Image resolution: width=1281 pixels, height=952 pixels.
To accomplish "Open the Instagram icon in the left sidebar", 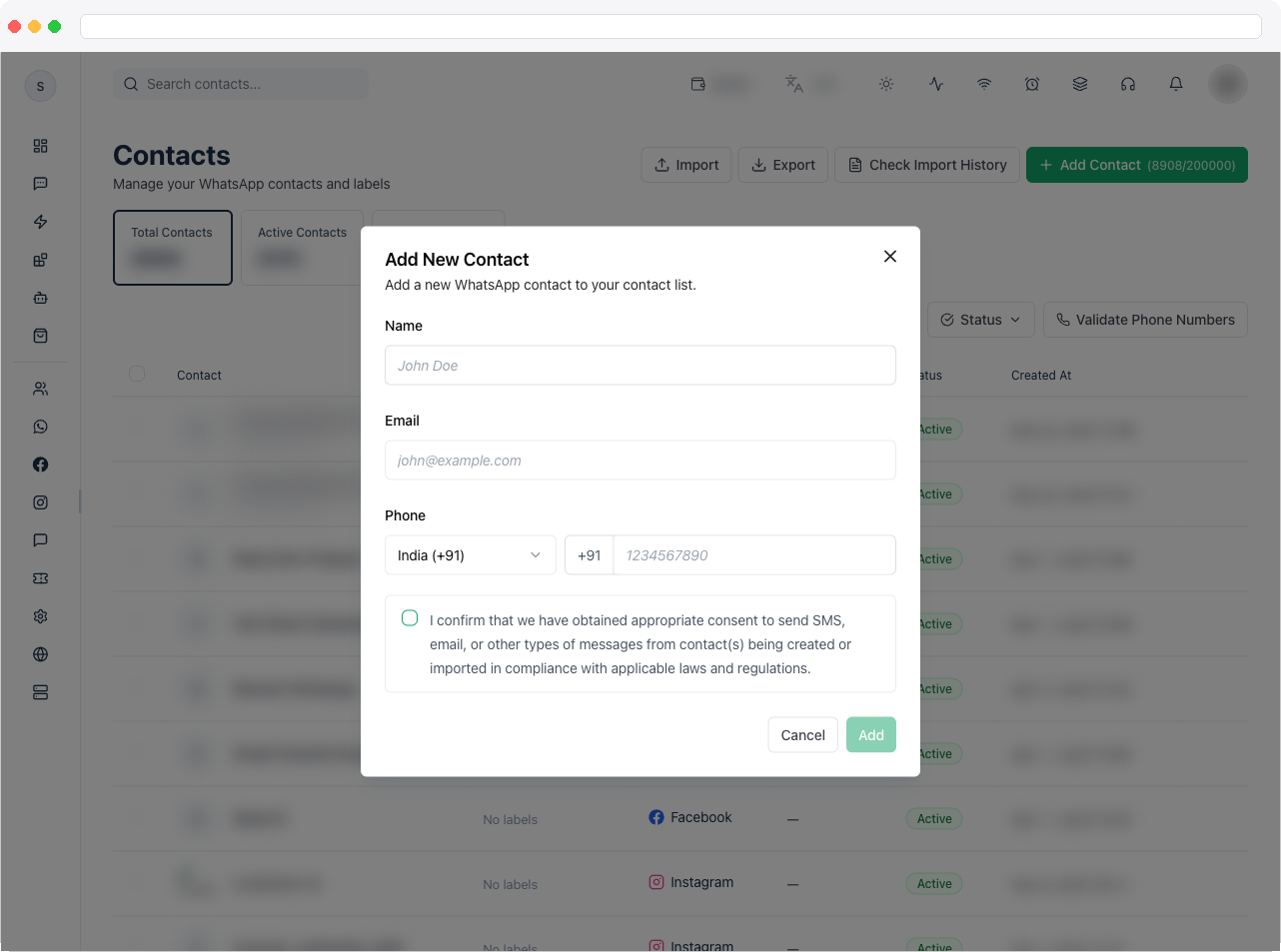I will click(40, 502).
